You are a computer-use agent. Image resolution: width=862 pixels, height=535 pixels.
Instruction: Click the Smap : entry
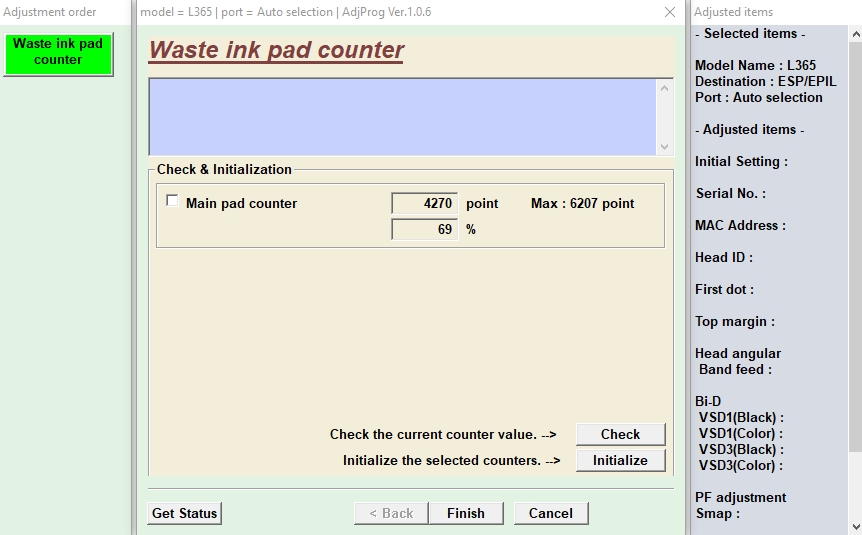pos(717,514)
